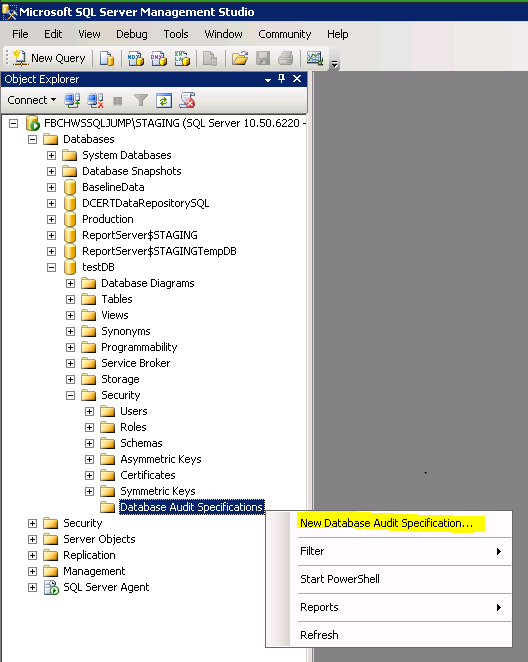Open the Tools menu
Viewport: 528px width, 662px height.
[176, 34]
